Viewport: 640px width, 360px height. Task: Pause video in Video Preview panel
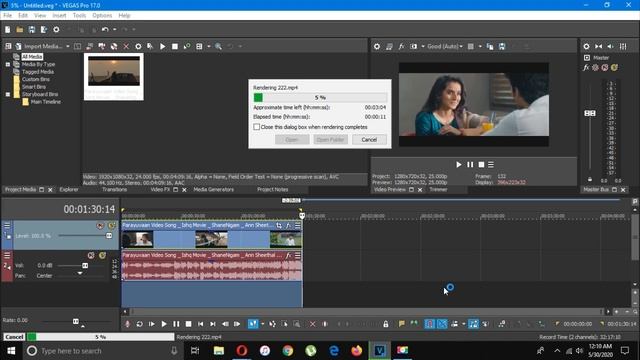470,164
